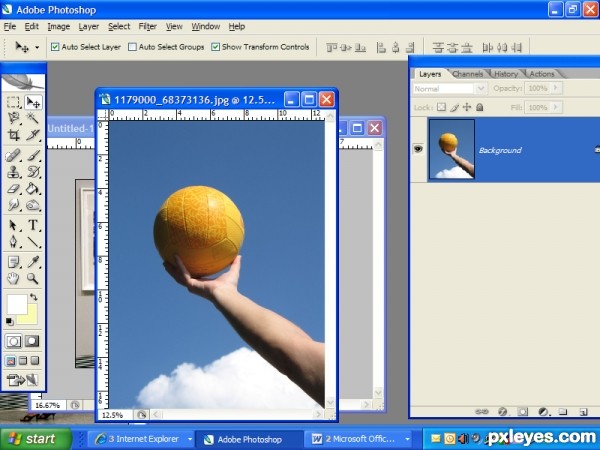
Task: Open the File menu
Action: pyautogui.click(x=10, y=26)
